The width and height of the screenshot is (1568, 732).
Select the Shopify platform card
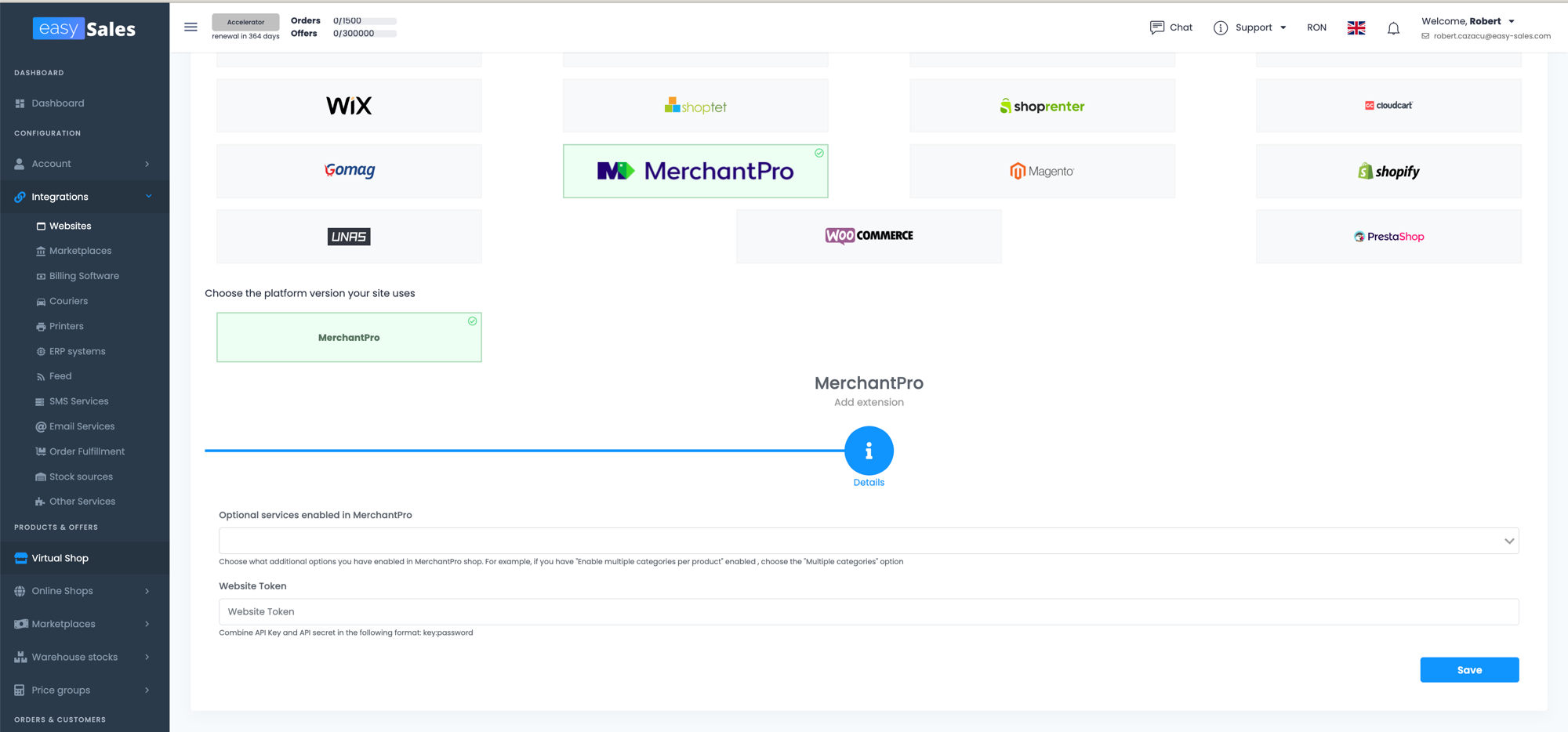point(1388,171)
